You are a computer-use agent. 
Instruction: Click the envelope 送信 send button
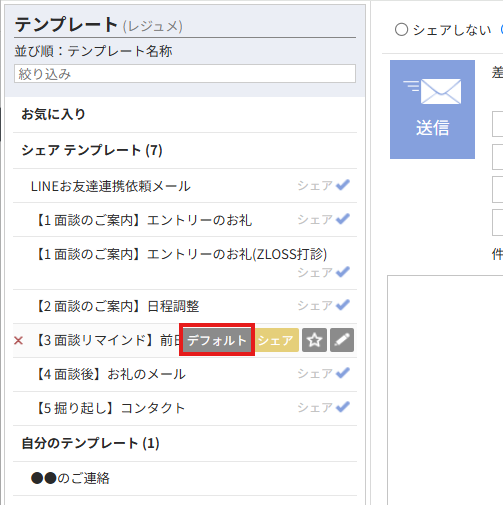[x=432, y=109]
